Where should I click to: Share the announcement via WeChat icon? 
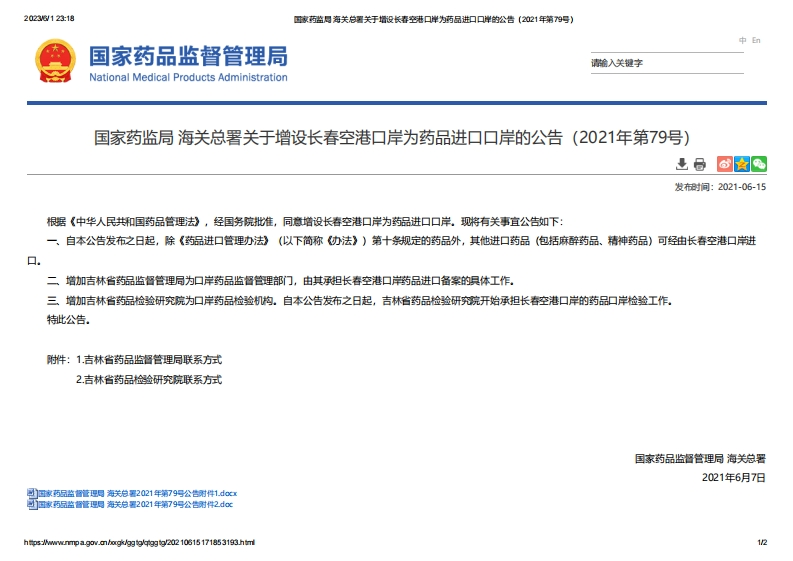click(759, 164)
